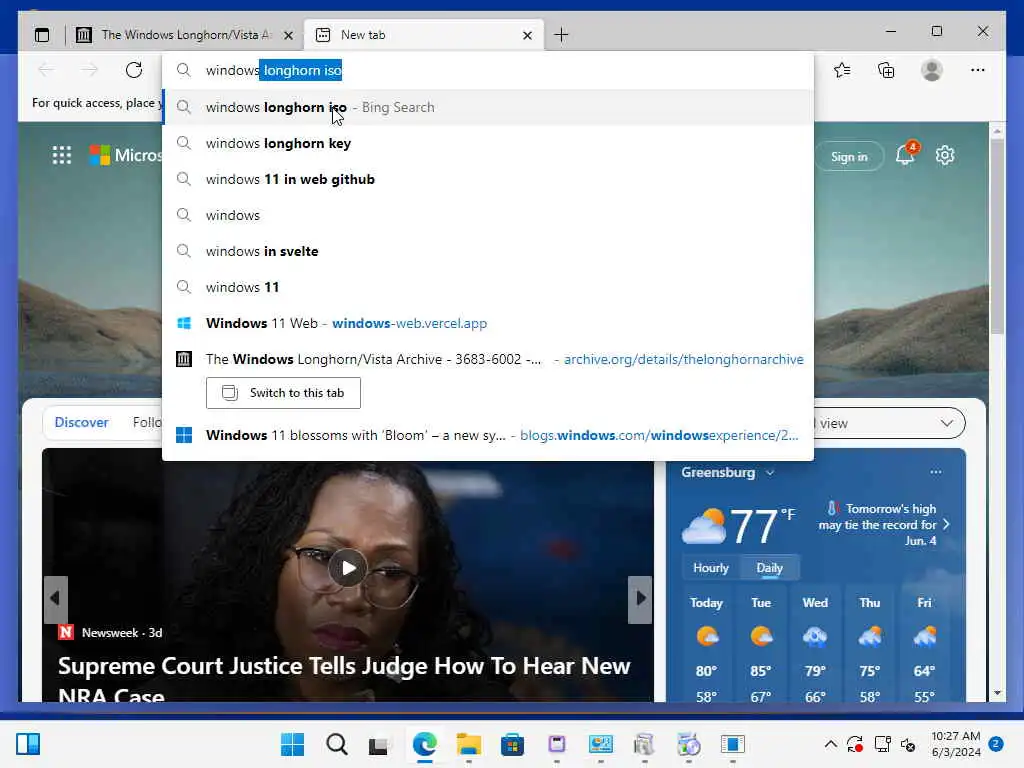The image size is (1024, 768).
Task: Open the profile avatar icon
Action: coord(932,70)
